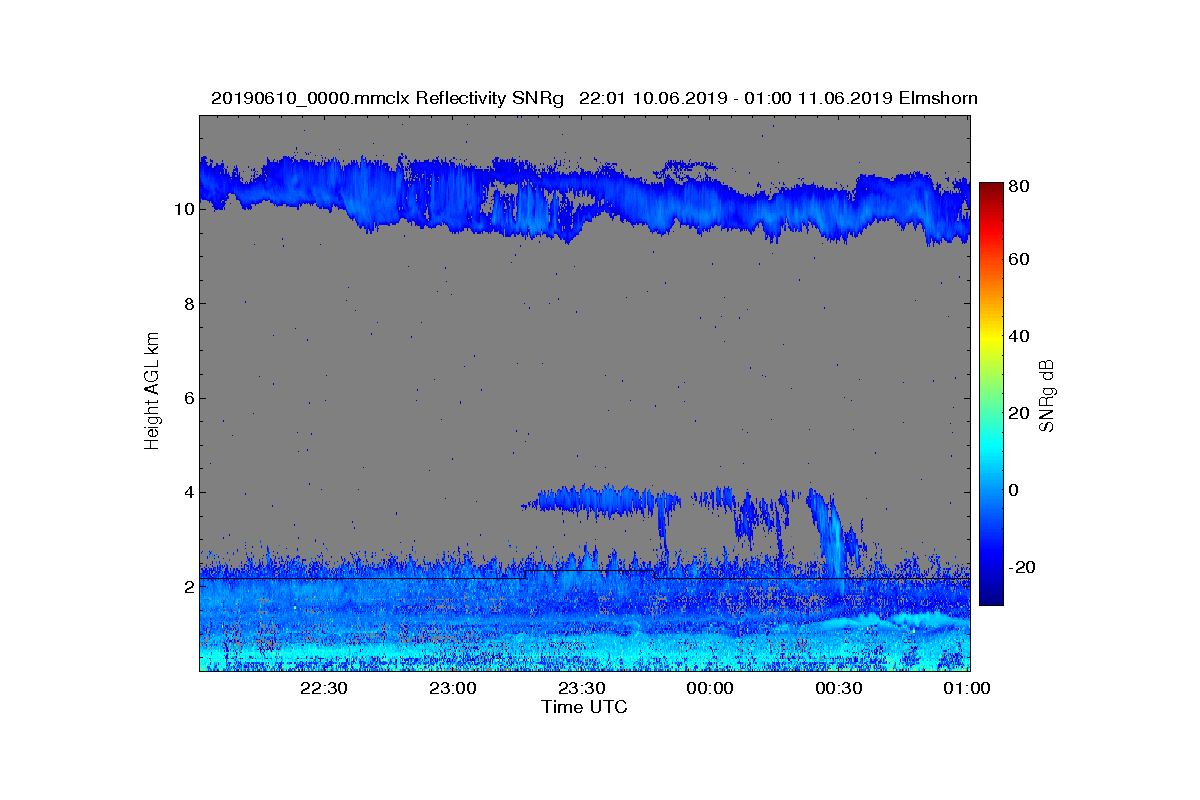Click the dark blue bottom of the colorbar
This screenshot has width=1200, height=800.
click(x=990, y=592)
